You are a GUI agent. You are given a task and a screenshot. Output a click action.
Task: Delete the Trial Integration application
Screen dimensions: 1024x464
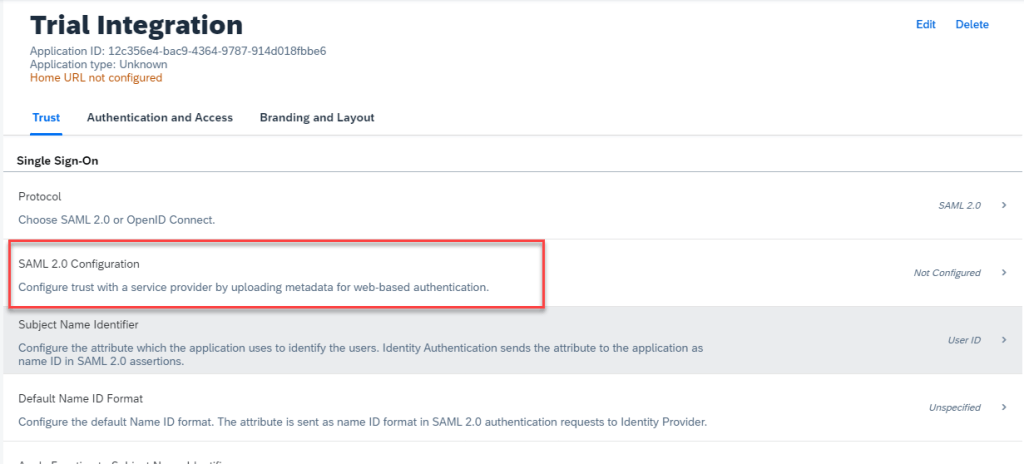pyautogui.click(x=971, y=24)
